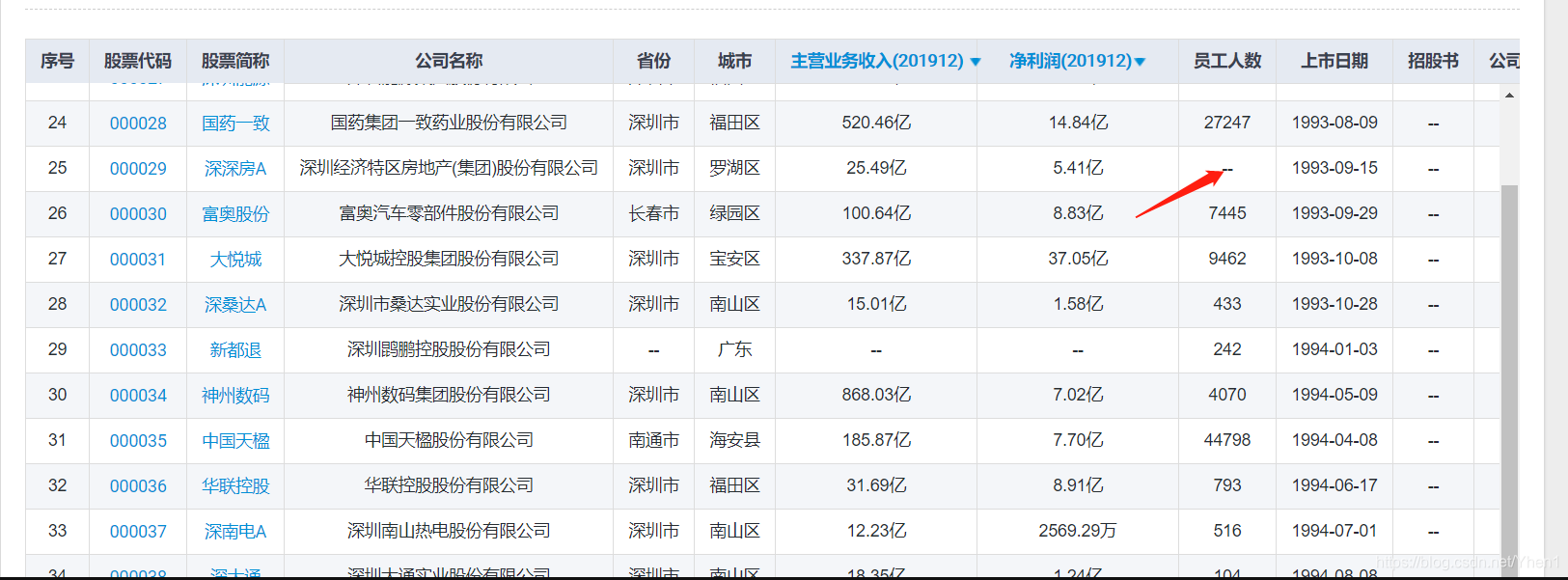Select 深圳市桑达实业股份有限公司 cell

point(449,305)
